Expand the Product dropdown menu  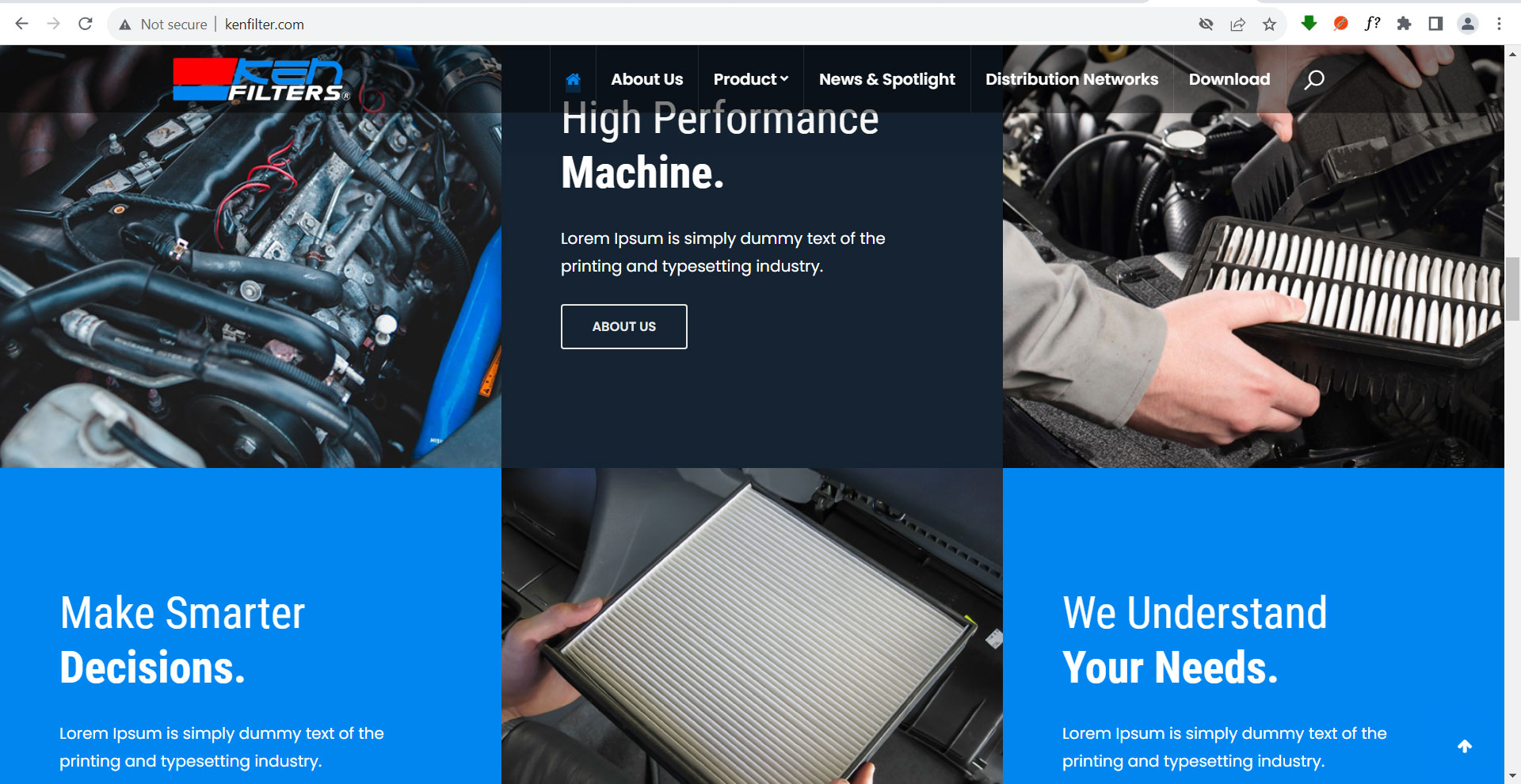click(x=750, y=79)
